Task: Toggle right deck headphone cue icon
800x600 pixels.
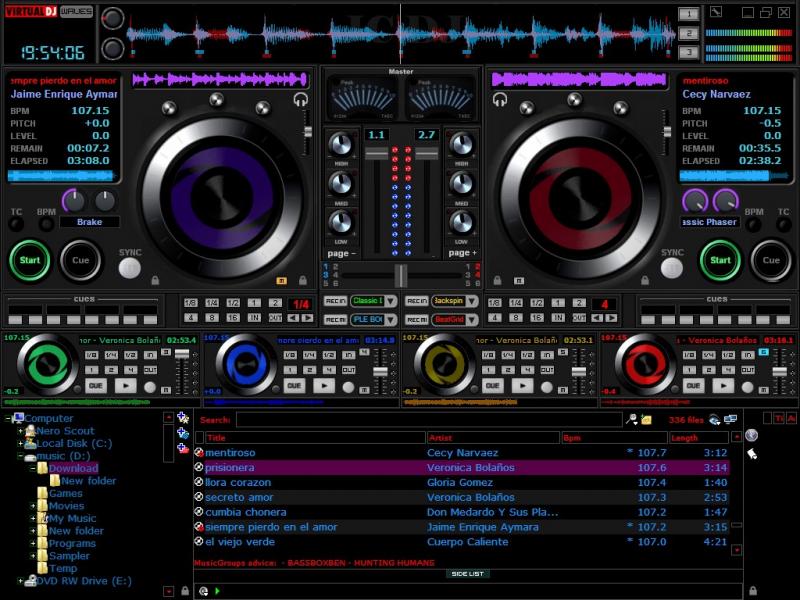Action: pos(500,100)
